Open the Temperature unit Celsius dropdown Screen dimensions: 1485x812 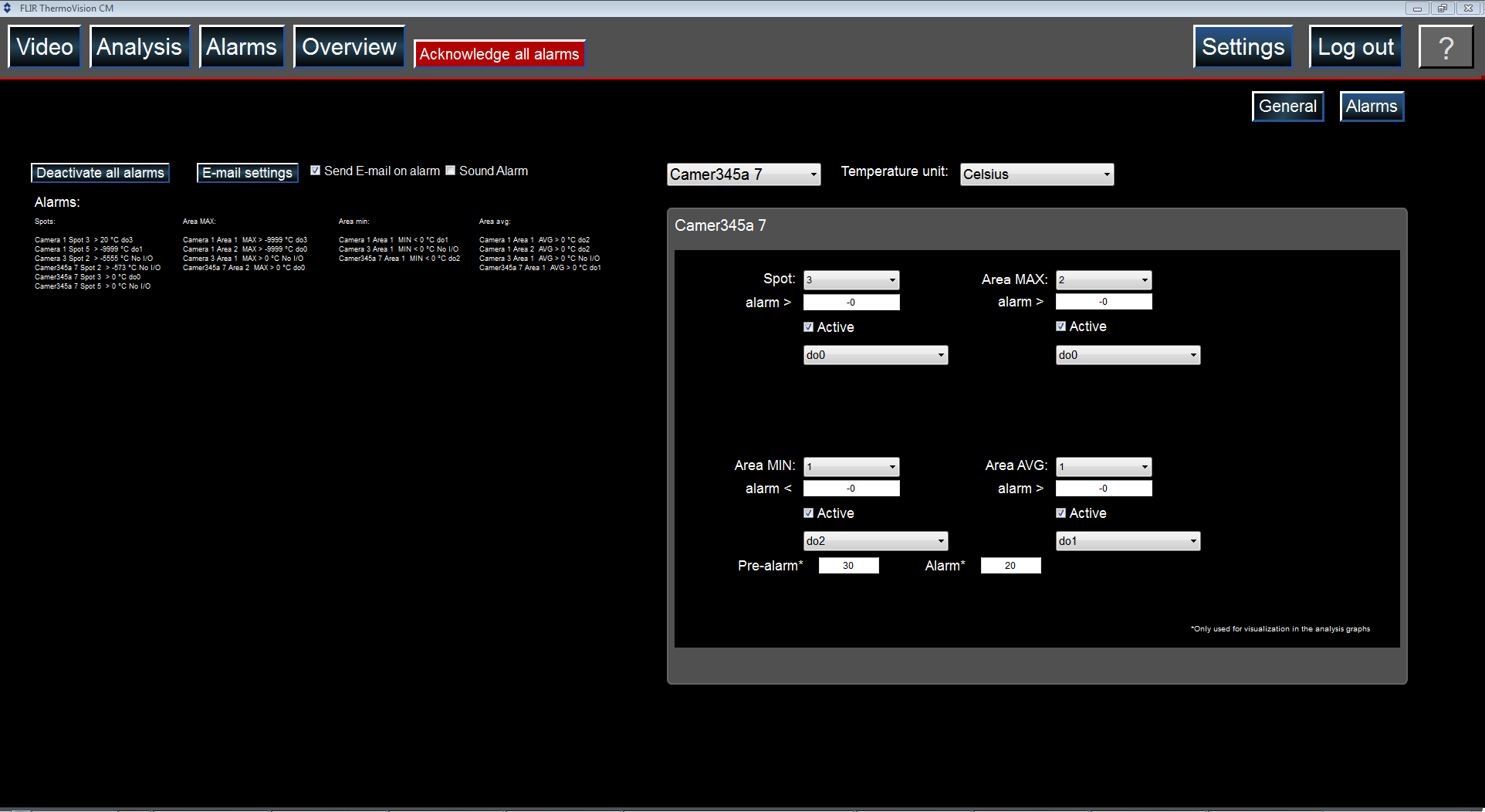tap(1036, 174)
